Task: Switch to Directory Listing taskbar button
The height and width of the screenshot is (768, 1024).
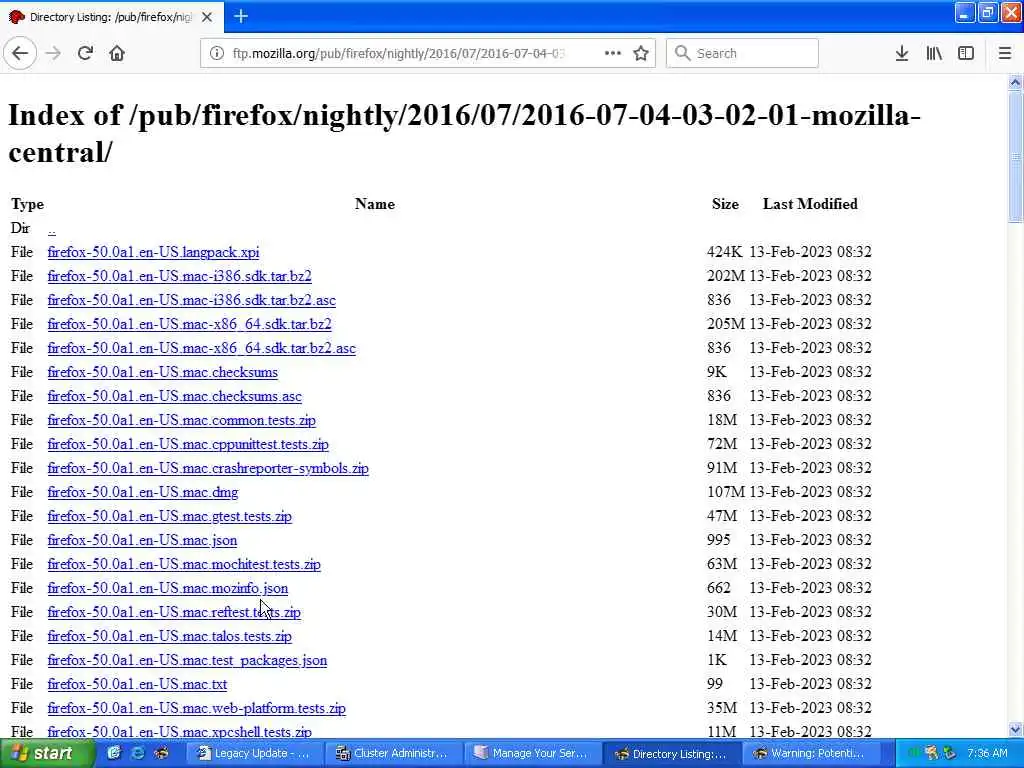Action: pyautogui.click(x=671, y=754)
